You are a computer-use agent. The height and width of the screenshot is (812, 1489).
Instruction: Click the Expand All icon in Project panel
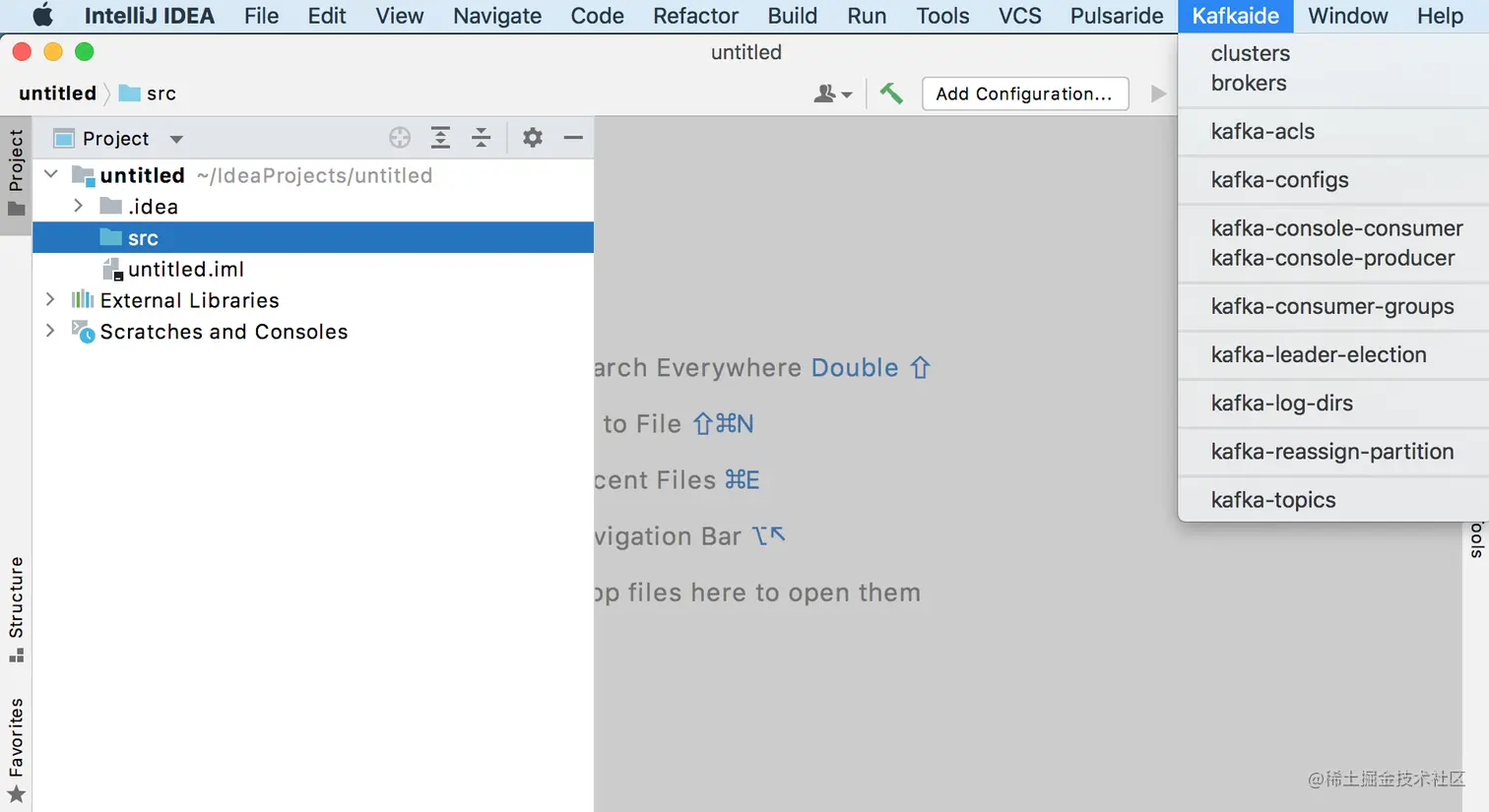click(x=440, y=138)
